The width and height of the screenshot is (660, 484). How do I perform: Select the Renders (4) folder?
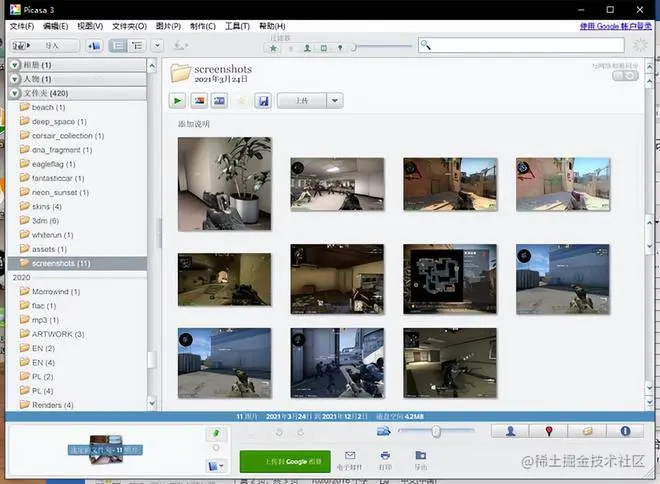[x=53, y=405]
